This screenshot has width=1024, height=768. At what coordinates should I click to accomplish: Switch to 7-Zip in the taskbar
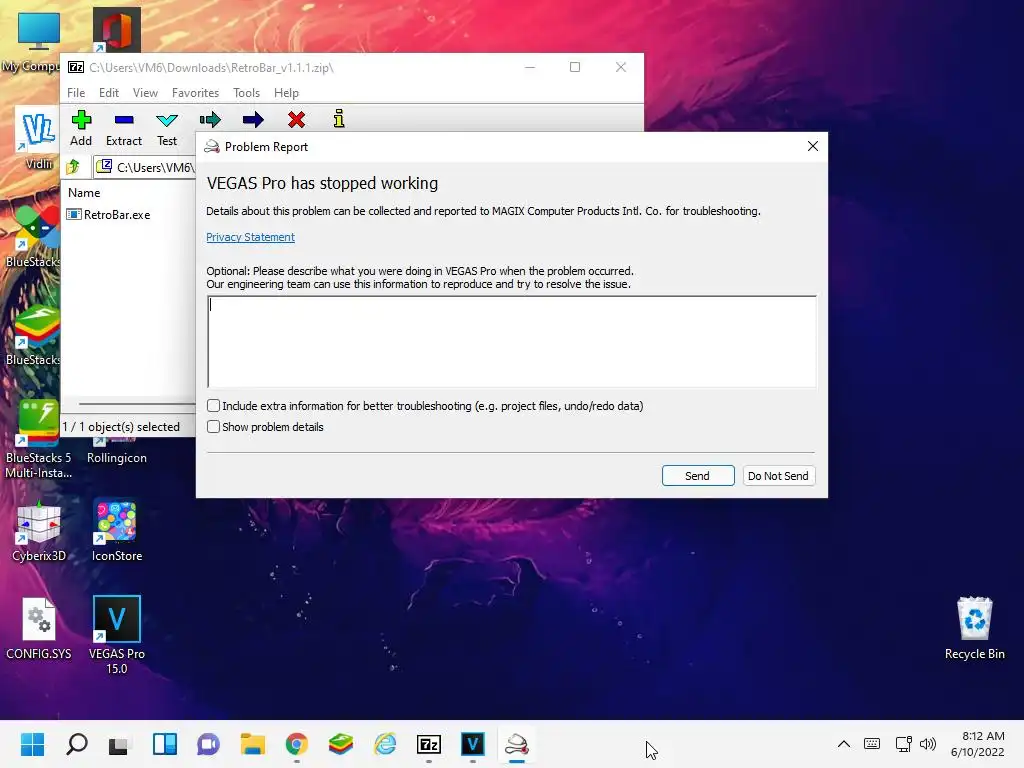[429, 744]
